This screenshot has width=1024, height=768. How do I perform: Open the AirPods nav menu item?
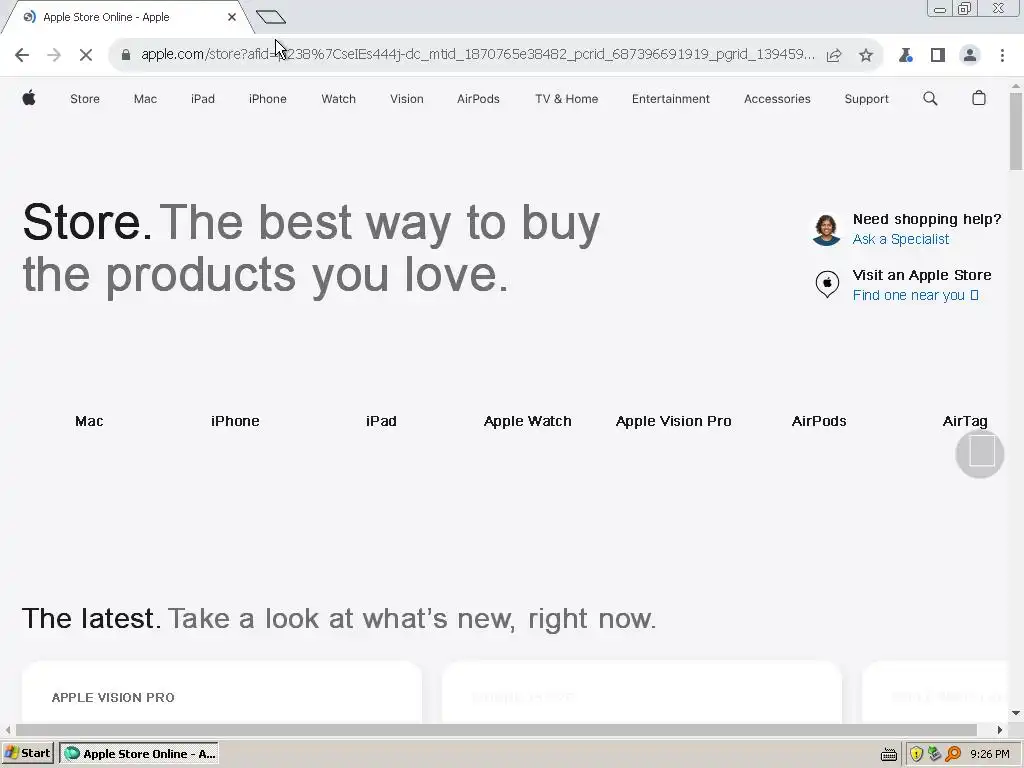pyautogui.click(x=478, y=99)
